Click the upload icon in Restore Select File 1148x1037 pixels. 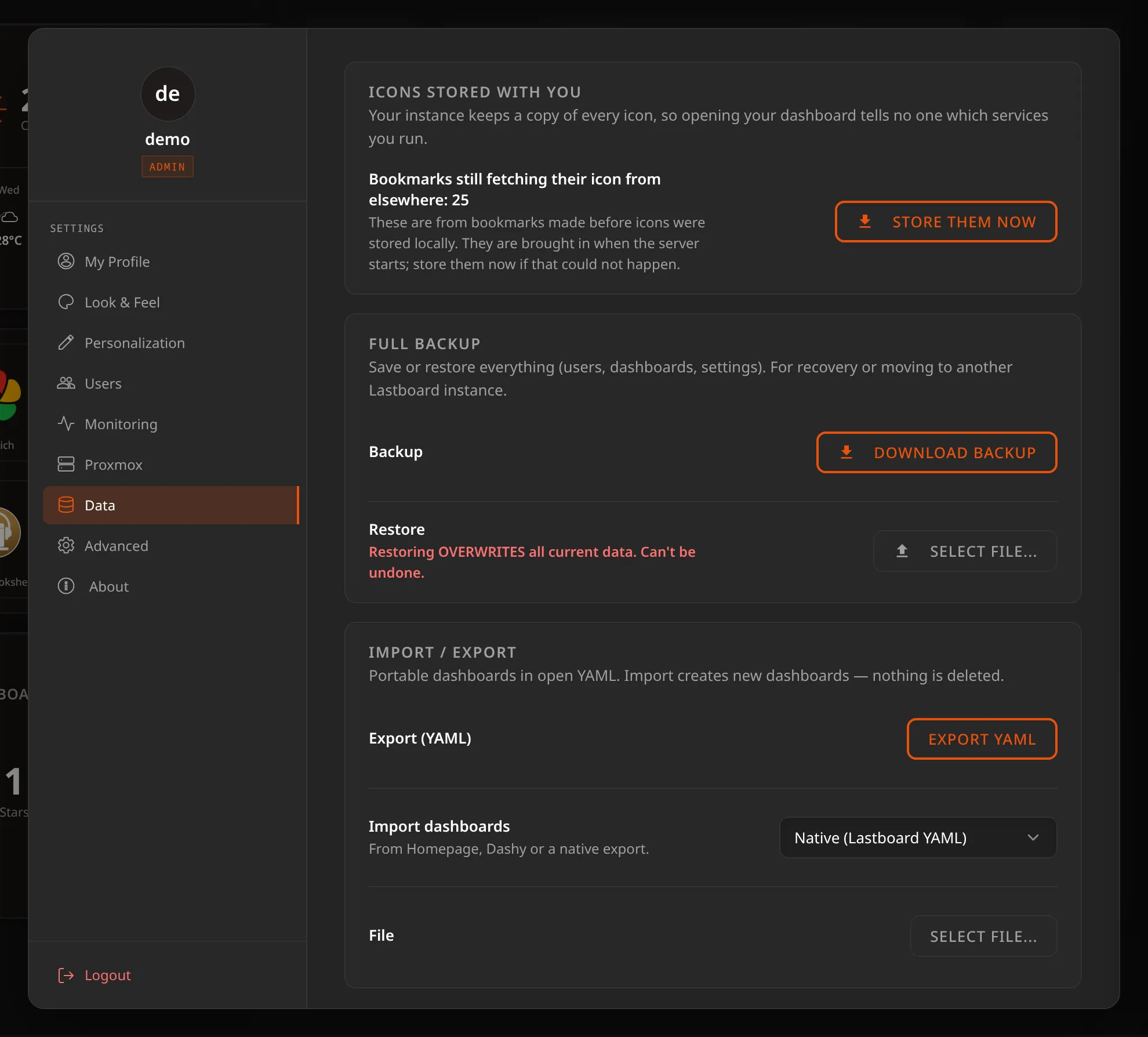(x=902, y=551)
